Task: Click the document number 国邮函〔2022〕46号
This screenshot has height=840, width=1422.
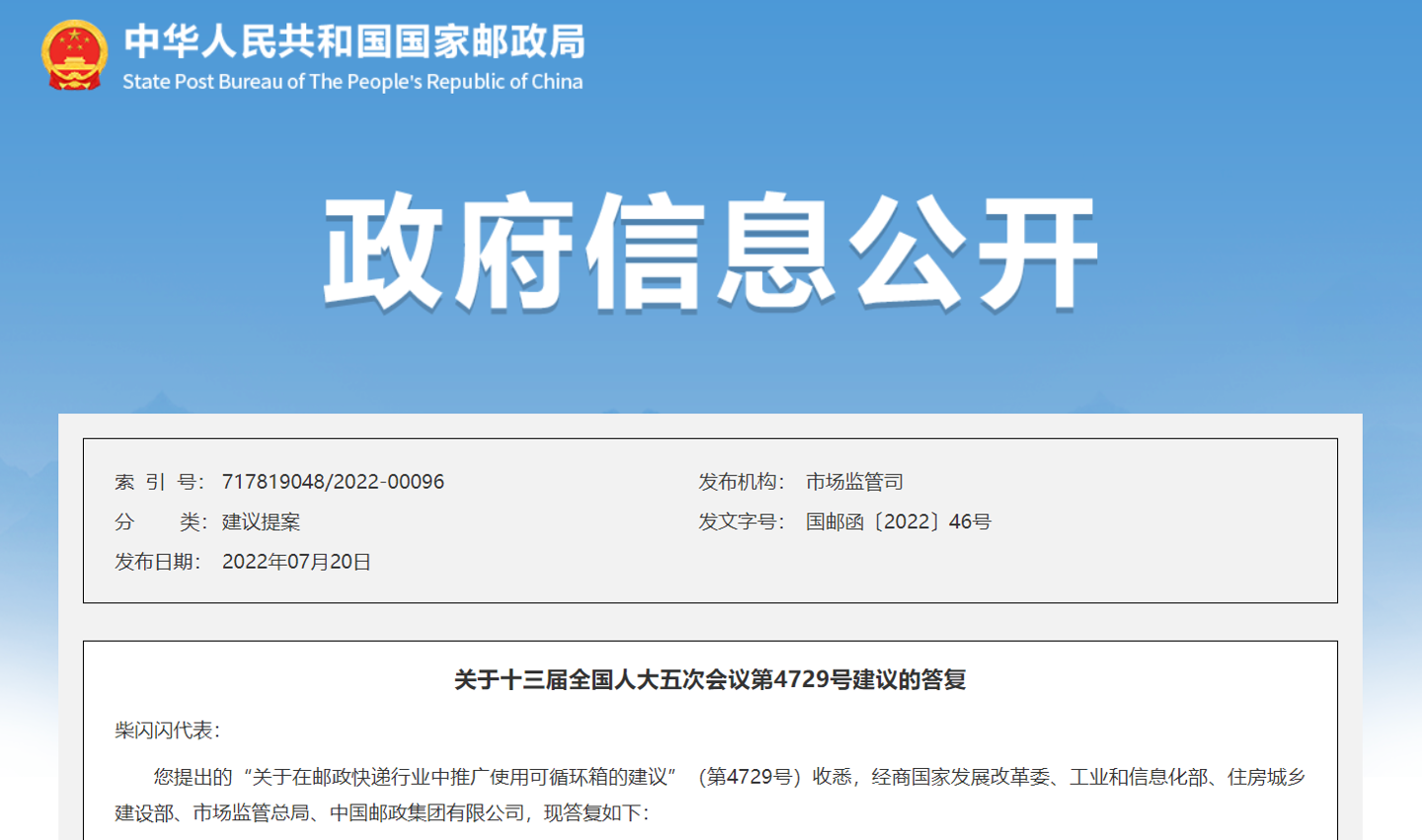Action: 899,522
